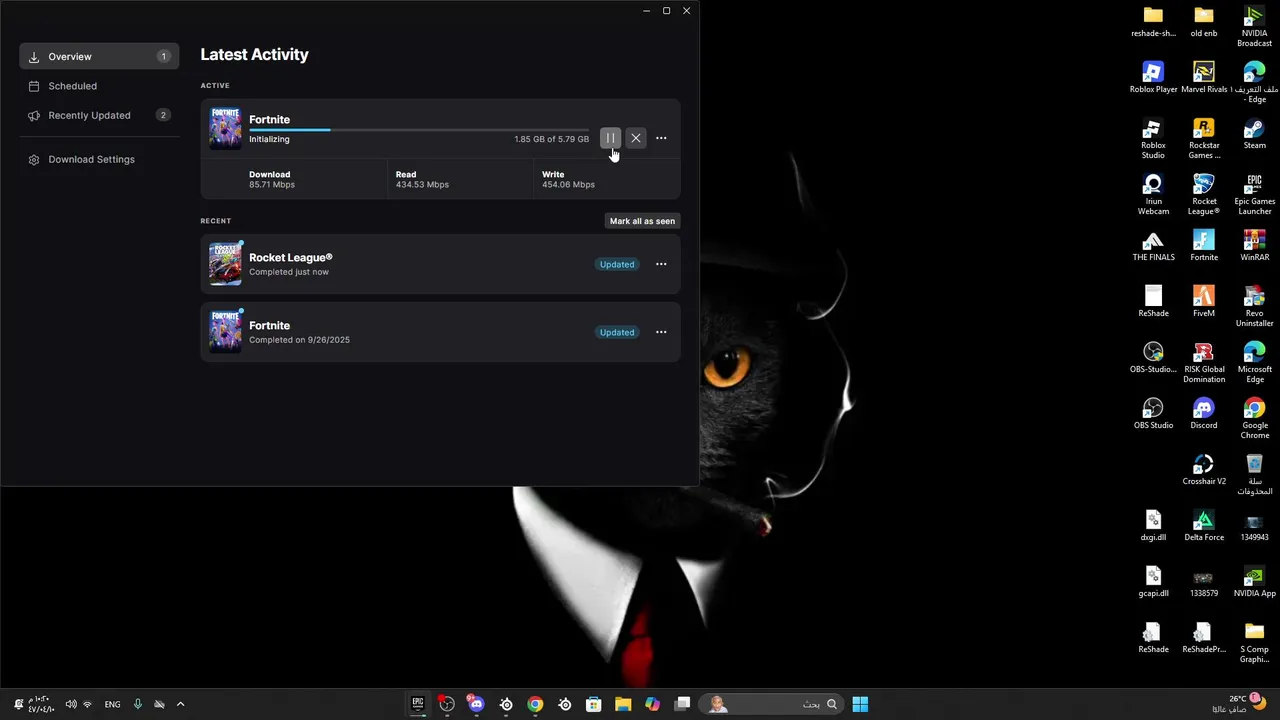This screenshot has height=720, width=1280.
Task: Click the ENG language indicator
Action: coord(112,704)
